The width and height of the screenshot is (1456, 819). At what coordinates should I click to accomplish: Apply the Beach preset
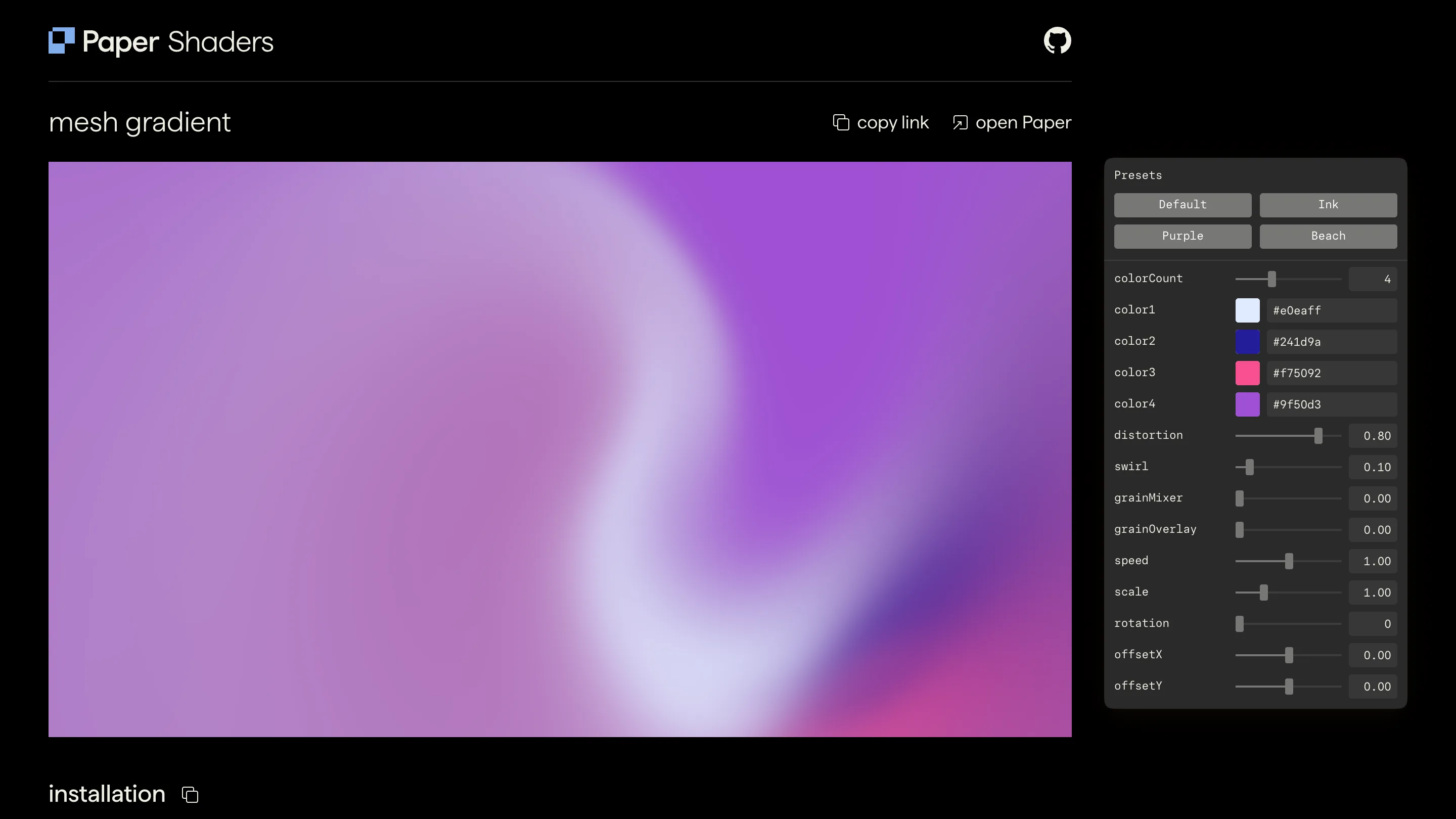pos(1328,236)
